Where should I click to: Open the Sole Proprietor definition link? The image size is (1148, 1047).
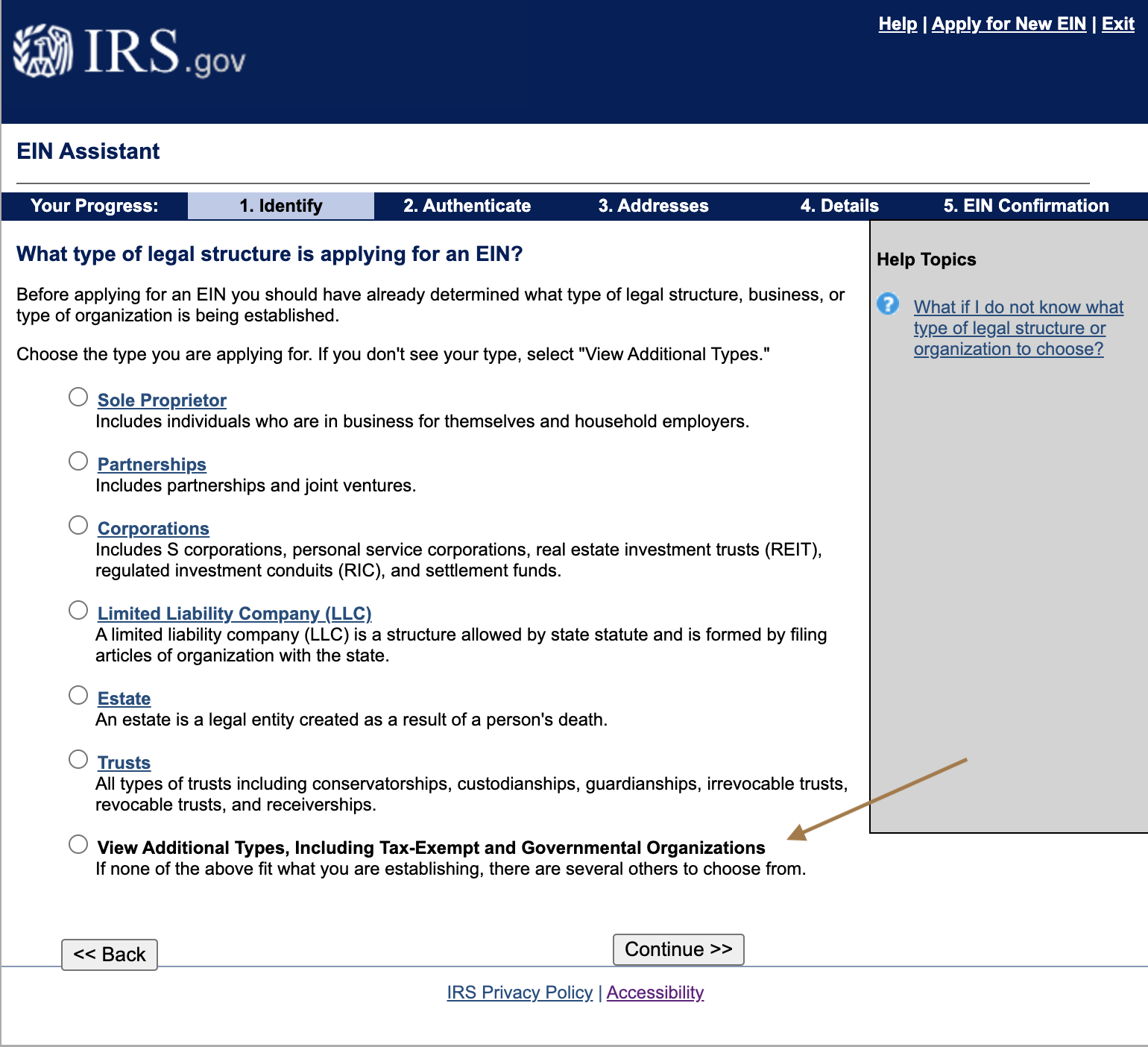[x=162, y=400]
